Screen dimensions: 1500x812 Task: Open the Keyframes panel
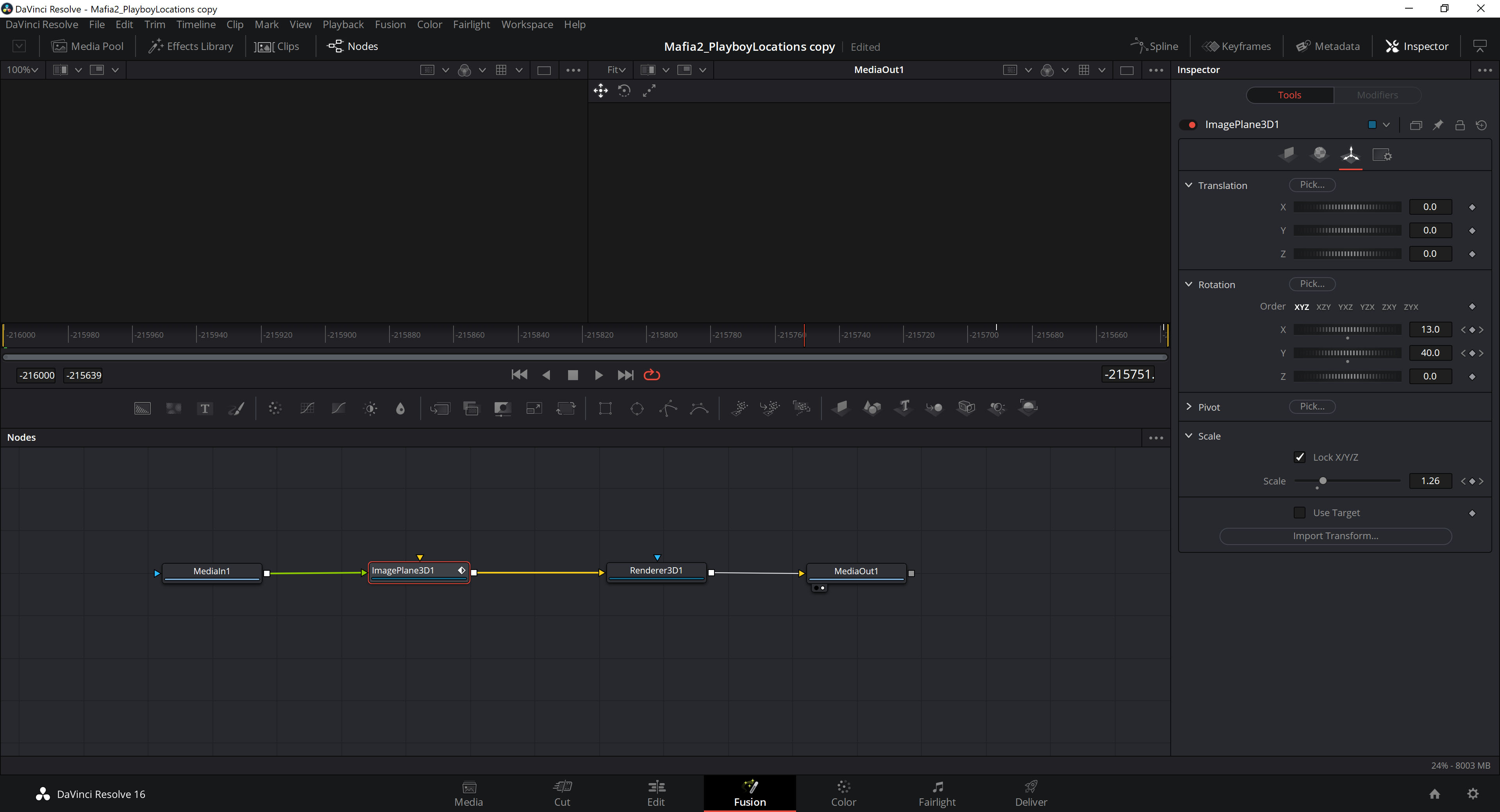click(1237, 46)
